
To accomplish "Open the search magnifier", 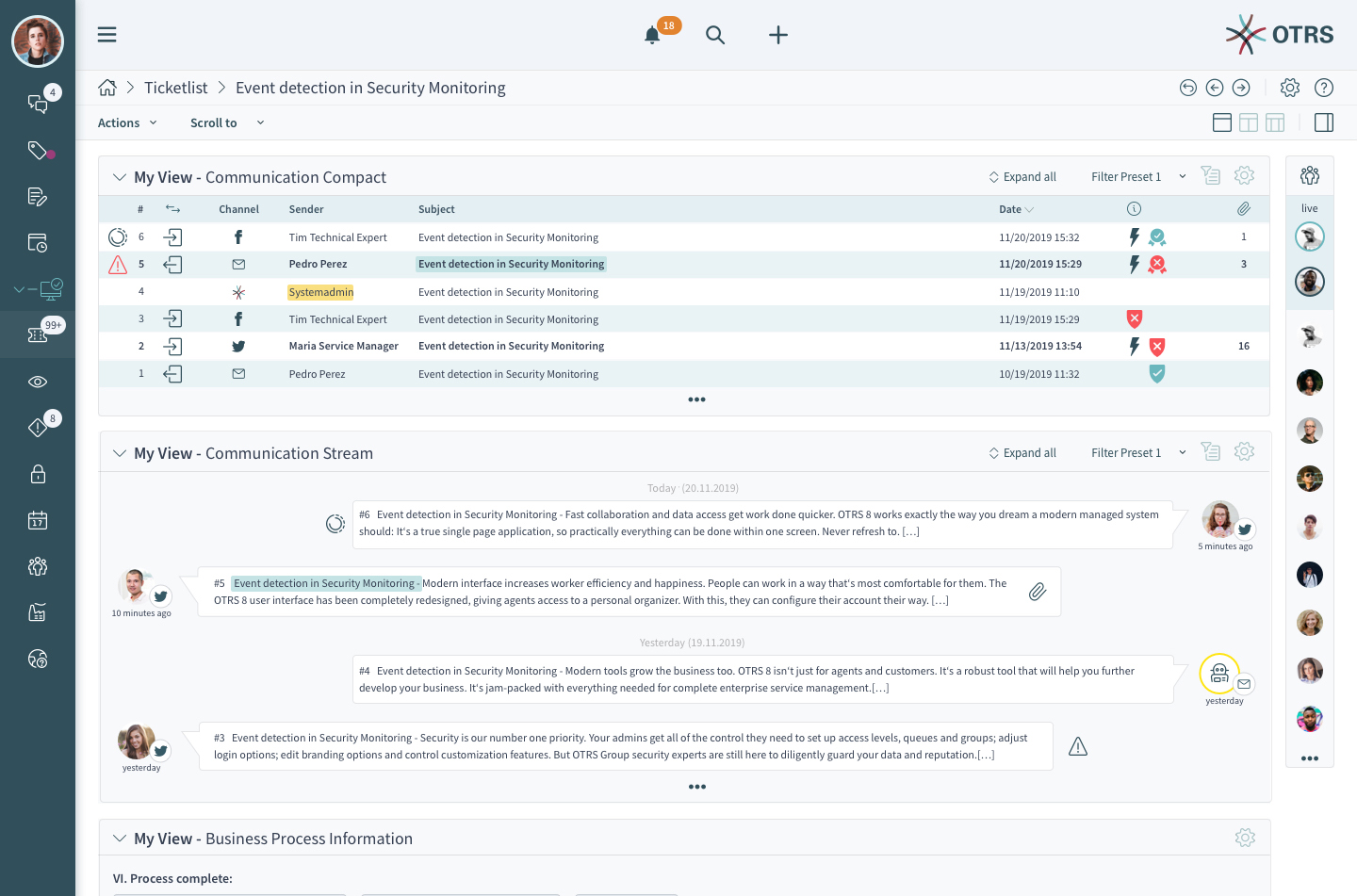I will click(x=715, y=35).
